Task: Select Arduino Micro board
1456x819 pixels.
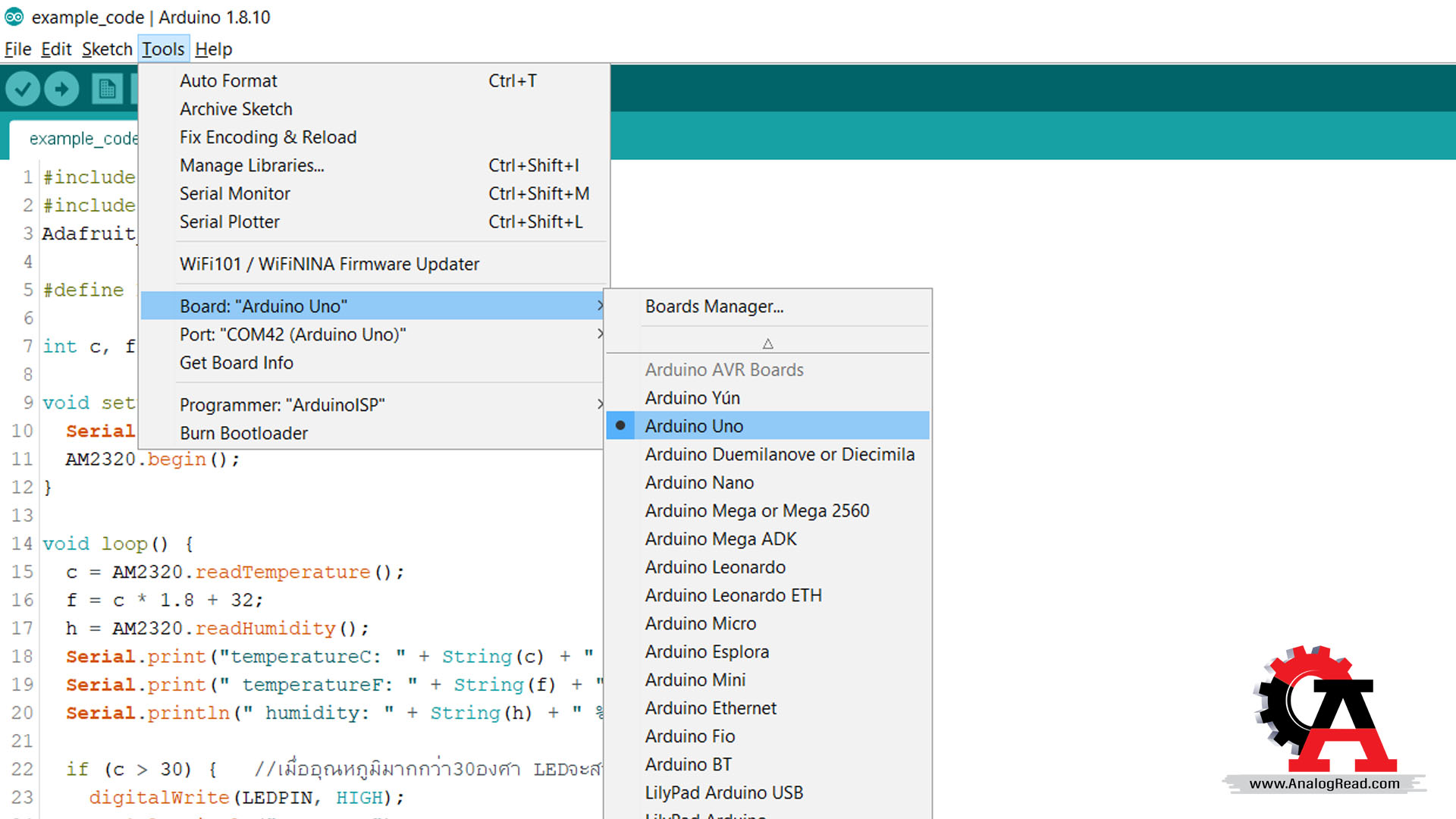Action: [x=767, y=623]
